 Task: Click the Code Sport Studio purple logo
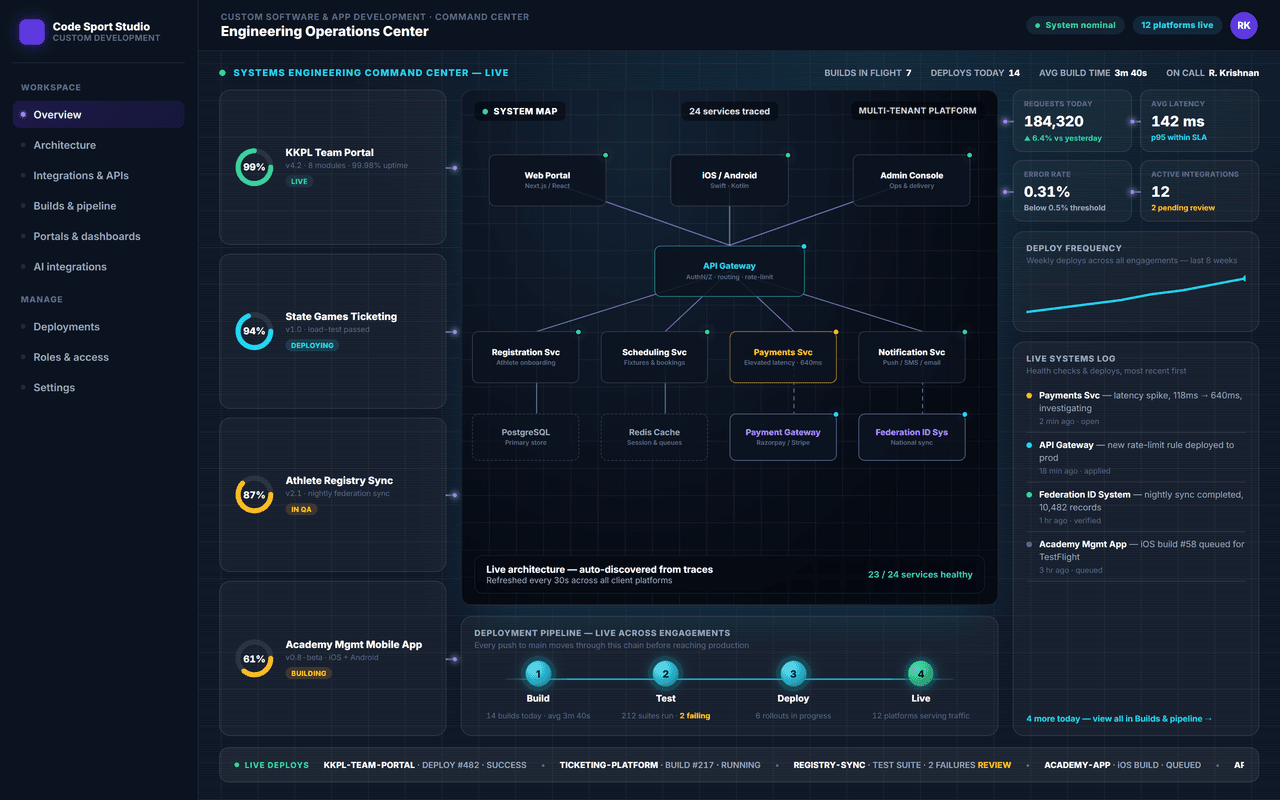point(32,32)
